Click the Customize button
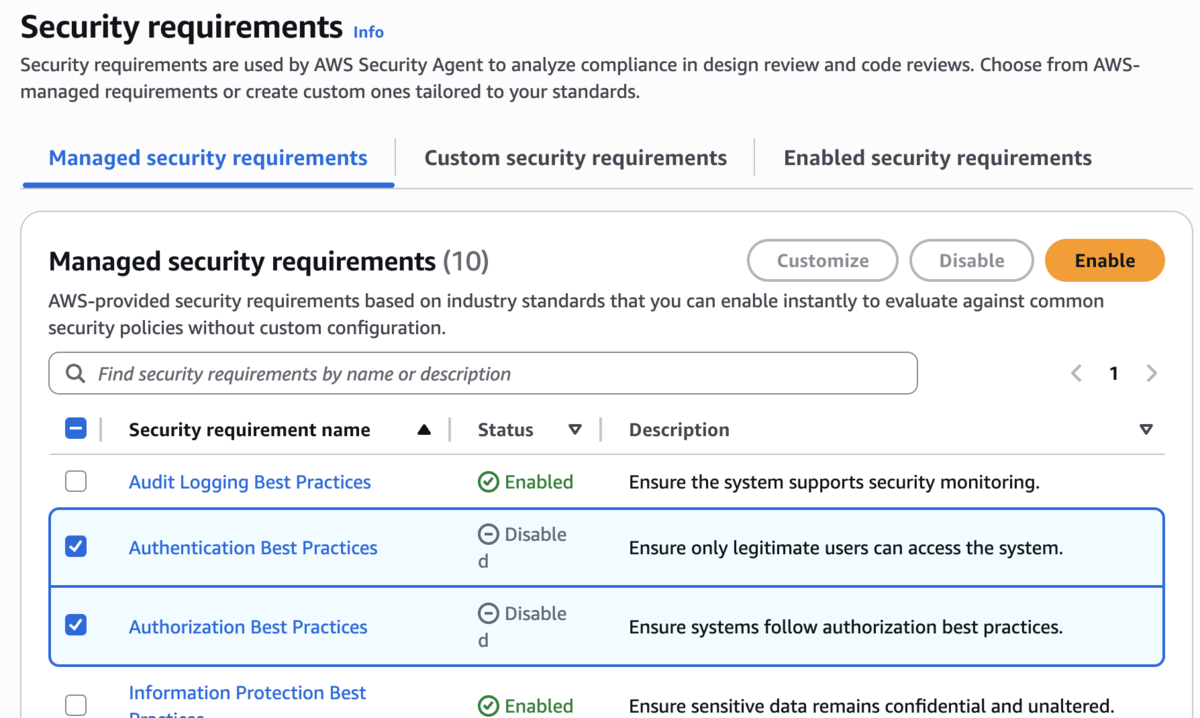Viewport: 1200px width, 718px height. (x=823, y=261)
